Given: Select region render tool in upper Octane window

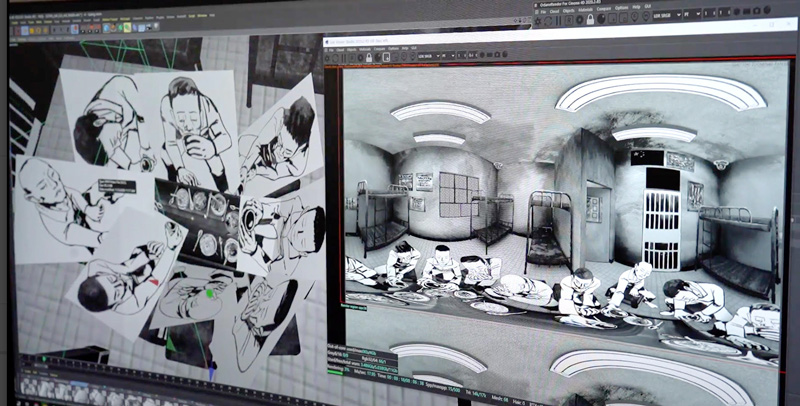Looking at the screenshot, I should [x=612, y=18].
